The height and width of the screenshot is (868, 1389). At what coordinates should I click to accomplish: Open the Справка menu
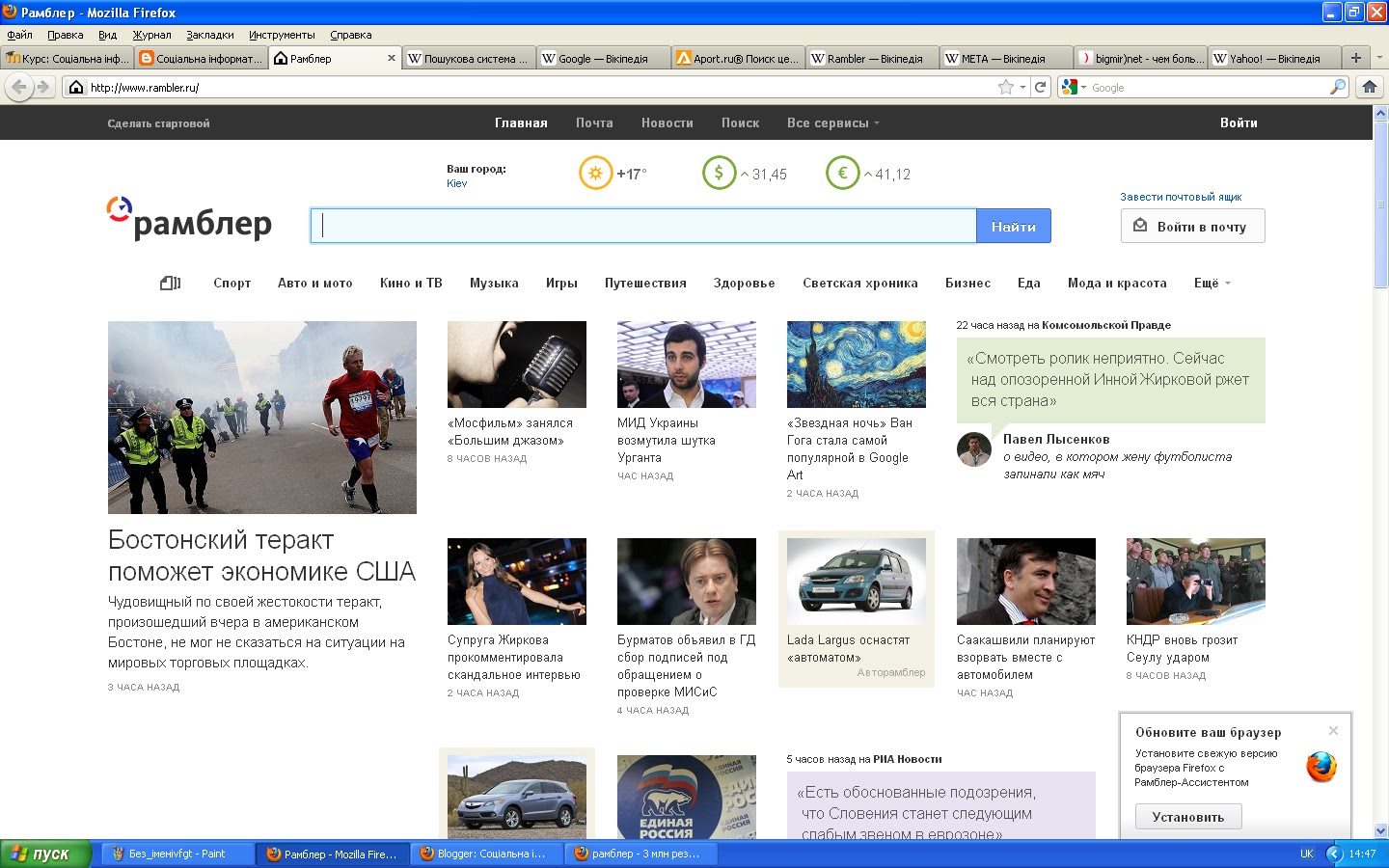pos(350,35)
